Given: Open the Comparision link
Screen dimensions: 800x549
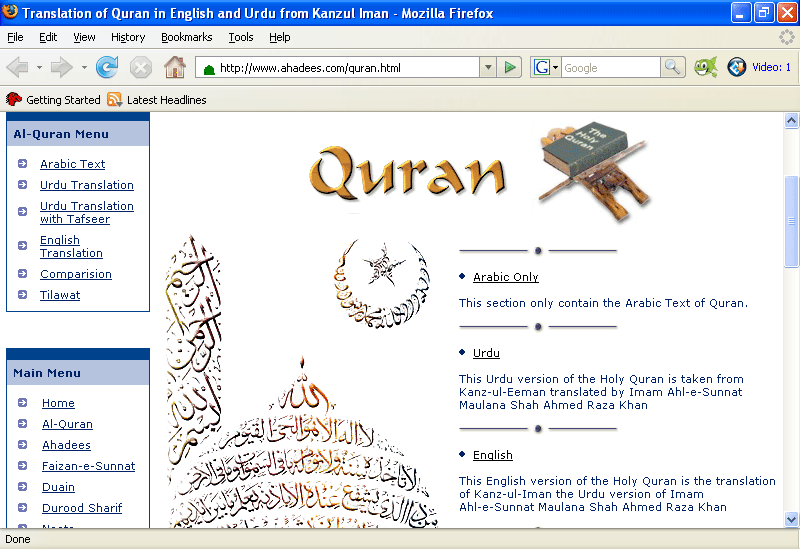Looking at the screenshot, I should coord(76,274).
